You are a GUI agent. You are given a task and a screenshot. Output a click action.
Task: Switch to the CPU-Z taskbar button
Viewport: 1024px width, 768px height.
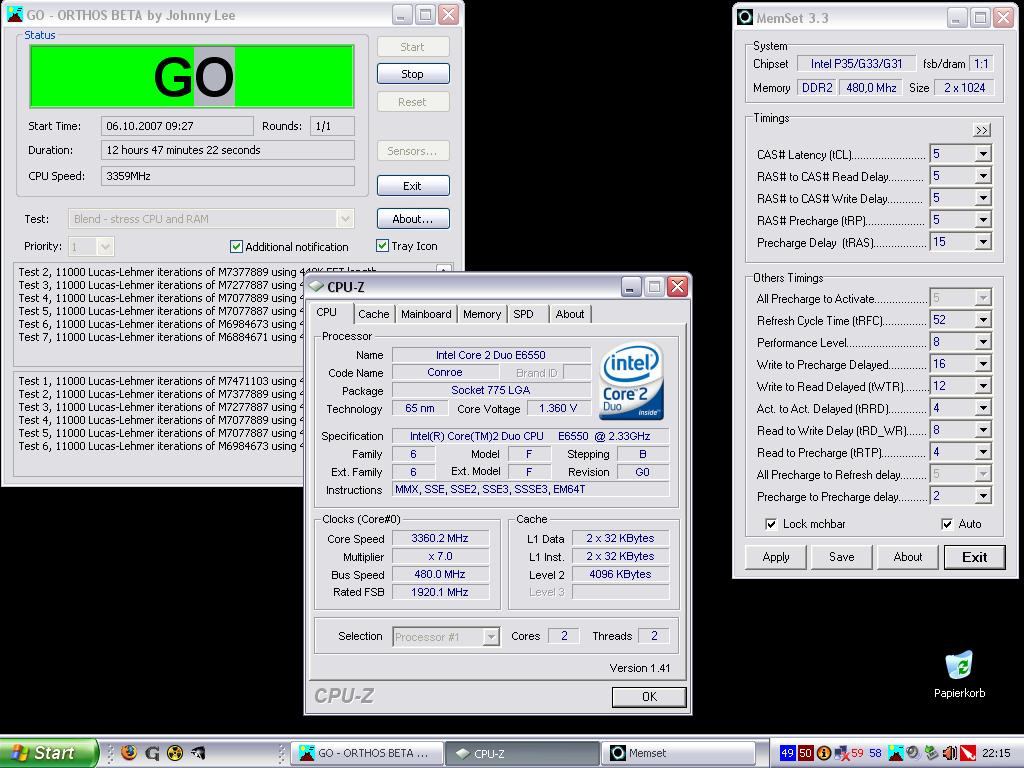click(x=523, y=753)
